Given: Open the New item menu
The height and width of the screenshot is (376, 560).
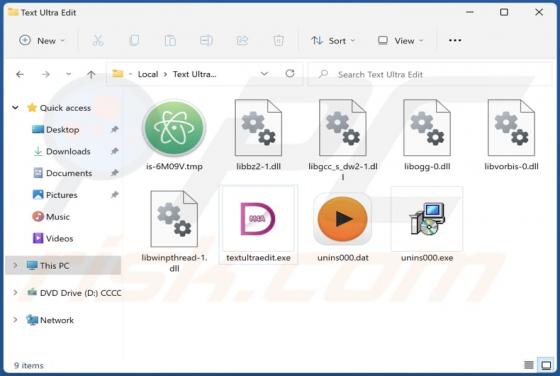Looking at the screenshot, I should point(42,41).
